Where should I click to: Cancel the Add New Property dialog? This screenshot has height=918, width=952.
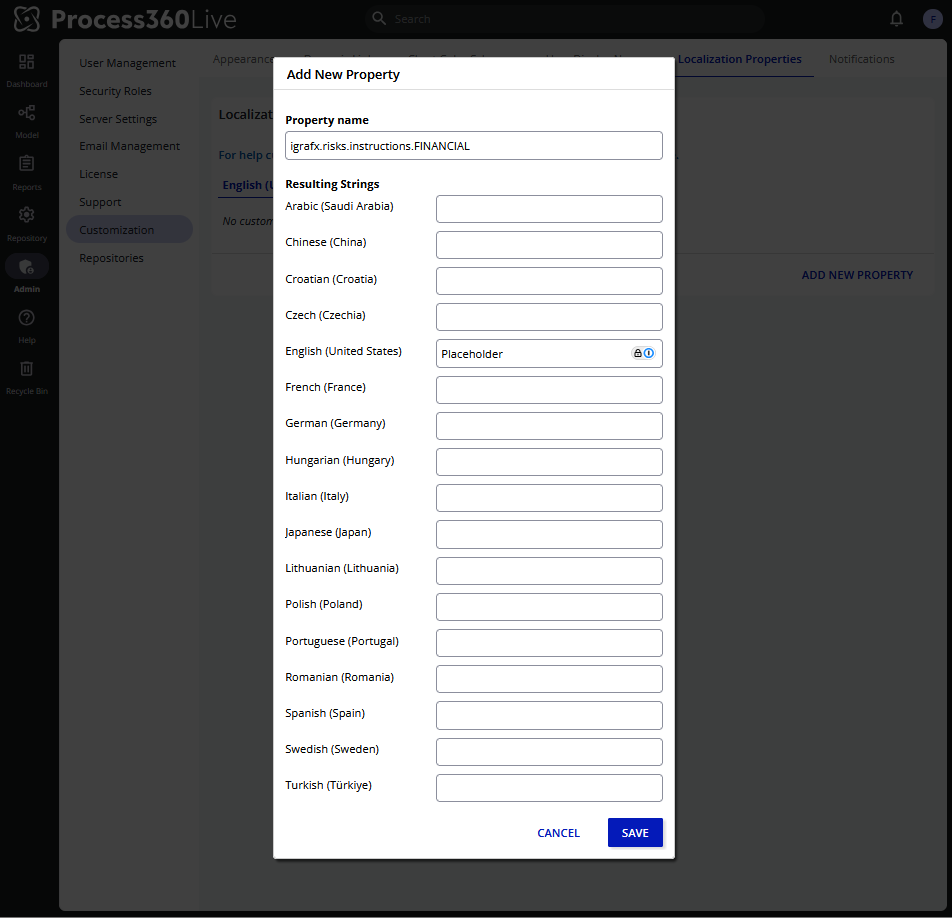(558, 833)
